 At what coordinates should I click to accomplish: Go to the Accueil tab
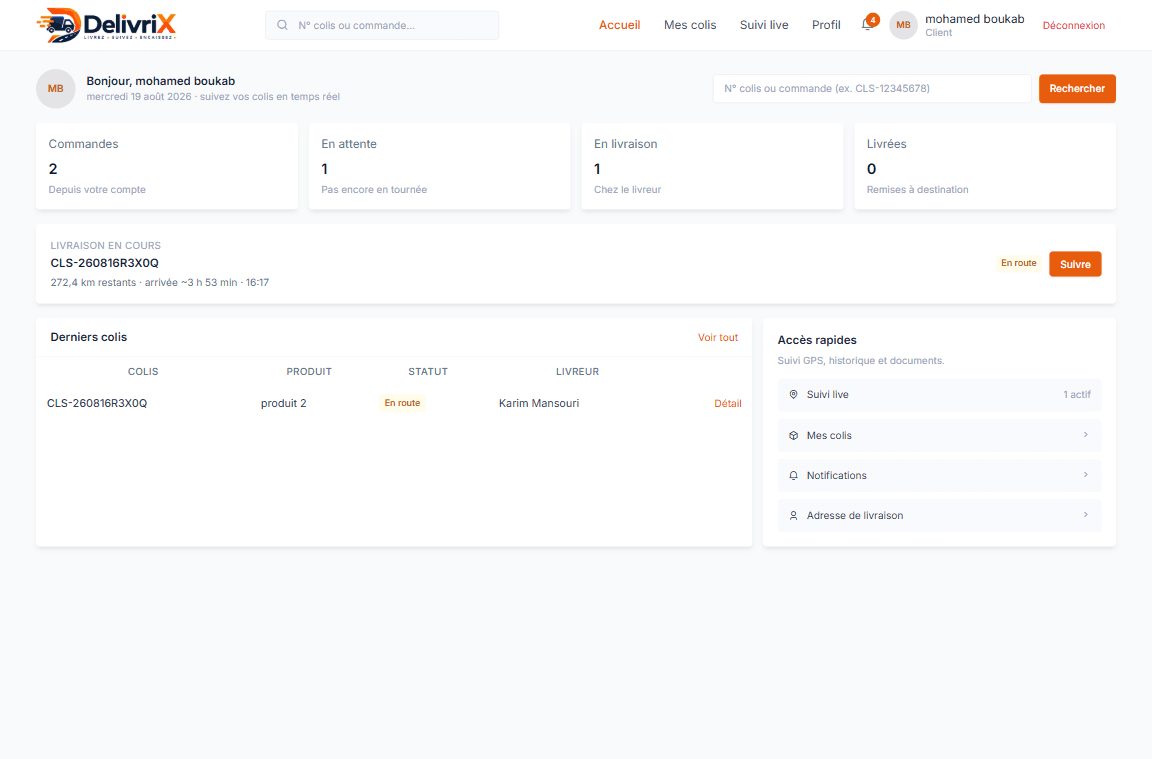tap(619, 25)
